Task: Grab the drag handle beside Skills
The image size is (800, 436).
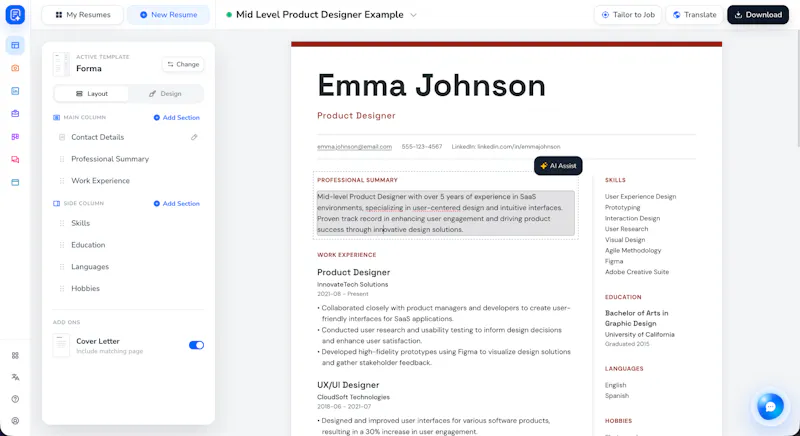Action: (62, 223)
